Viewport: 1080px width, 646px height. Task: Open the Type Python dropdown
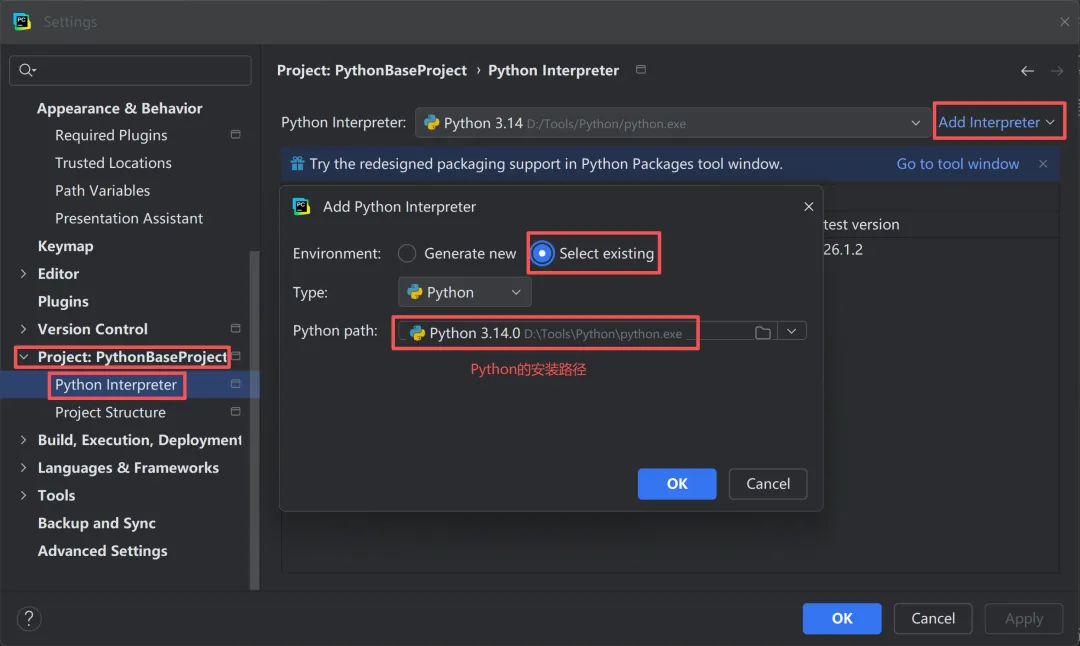pos(464,292)
